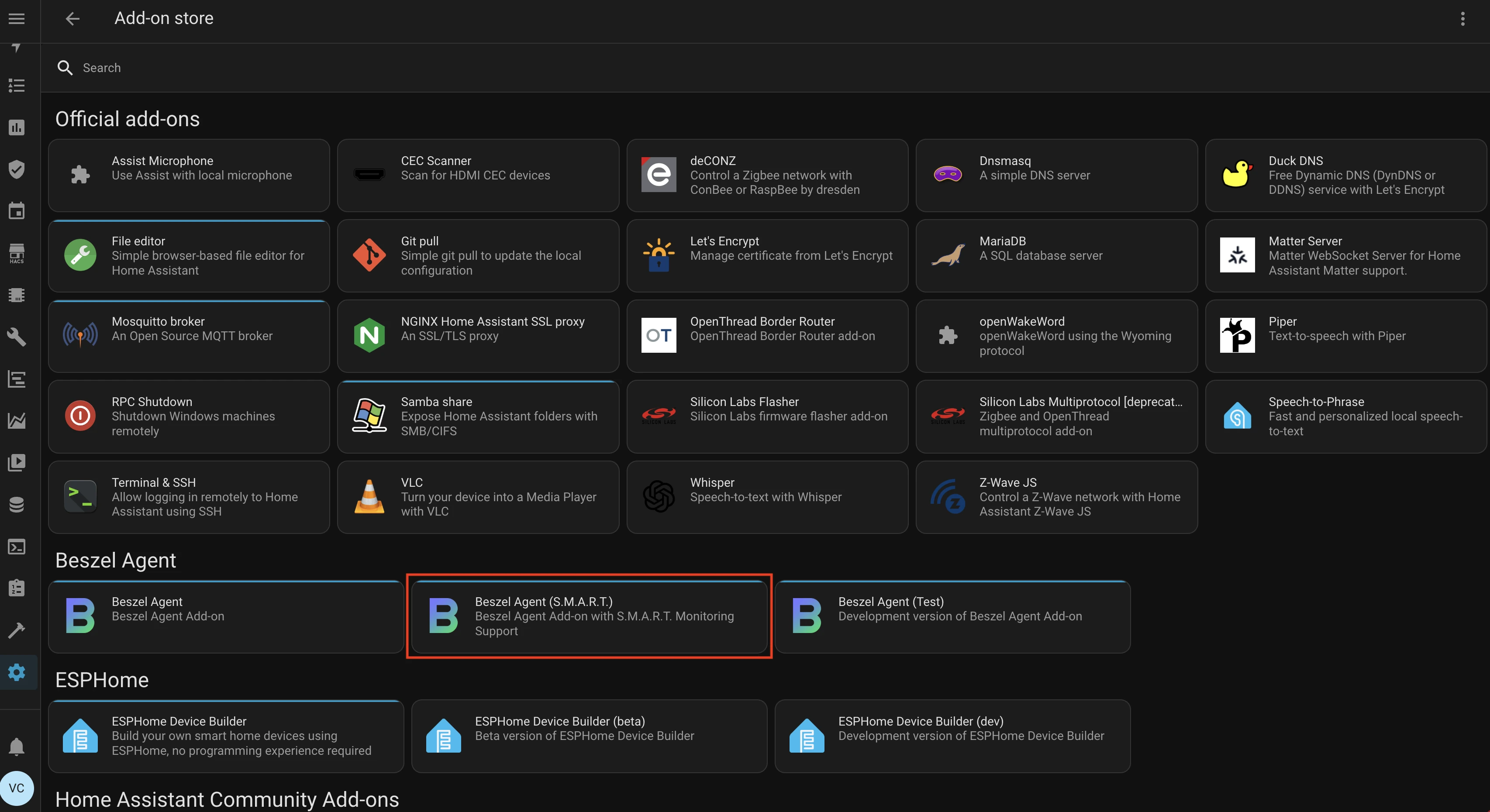Open the sidebar hamburger menu
Image resolution: width=1490 pixels, height=812 pixels.
point(16,18)
